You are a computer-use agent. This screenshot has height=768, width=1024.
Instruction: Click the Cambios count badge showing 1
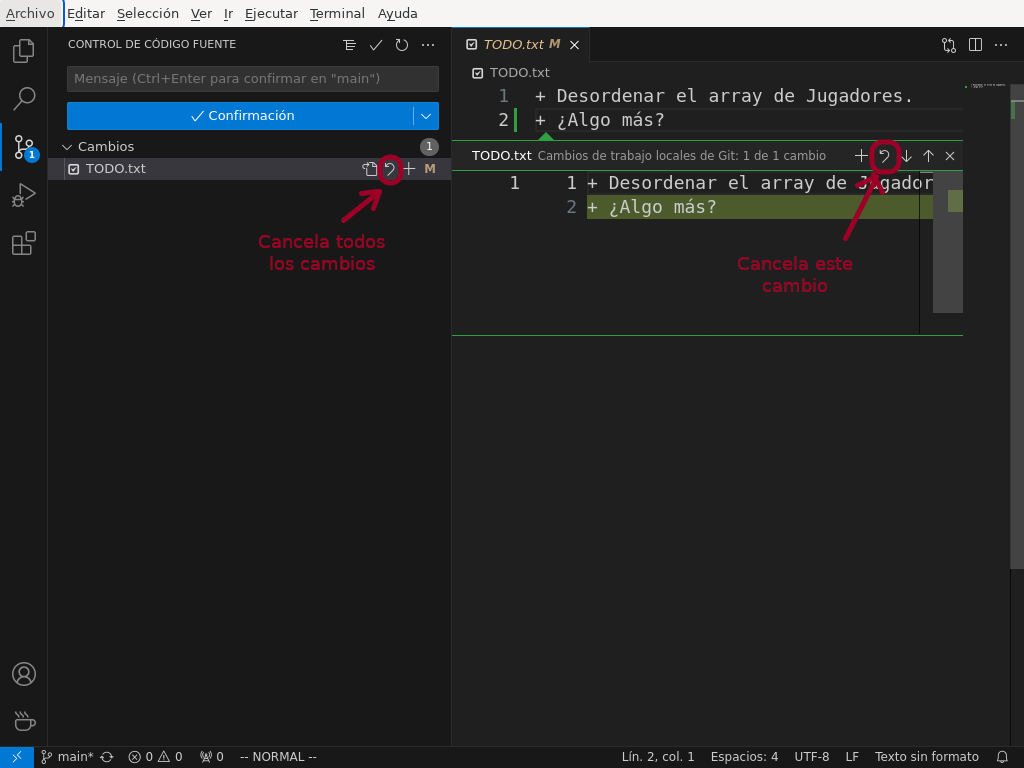(x=429, y=147)
